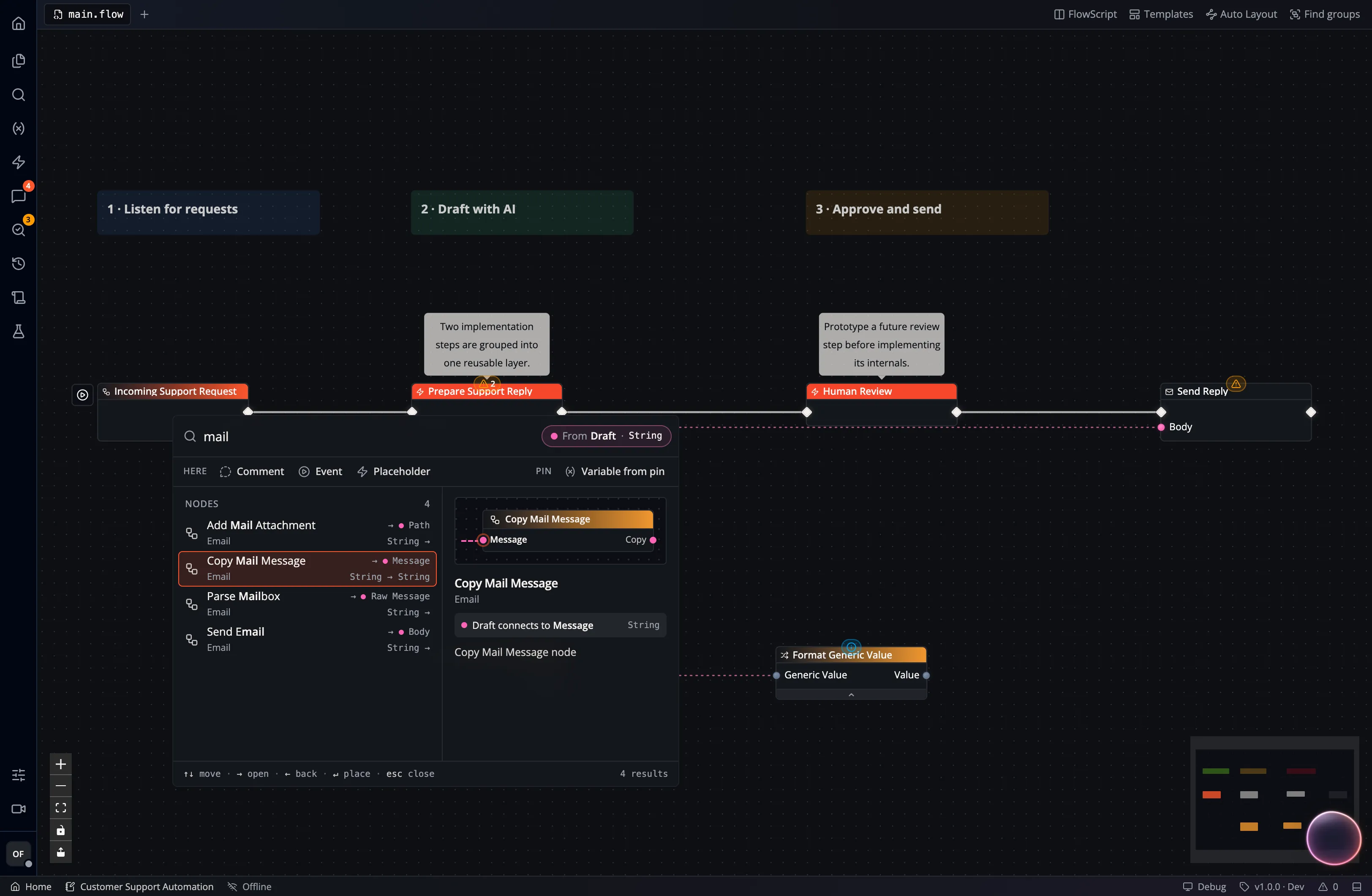Open the flask experiments icon in sidebar

[19, 331]
